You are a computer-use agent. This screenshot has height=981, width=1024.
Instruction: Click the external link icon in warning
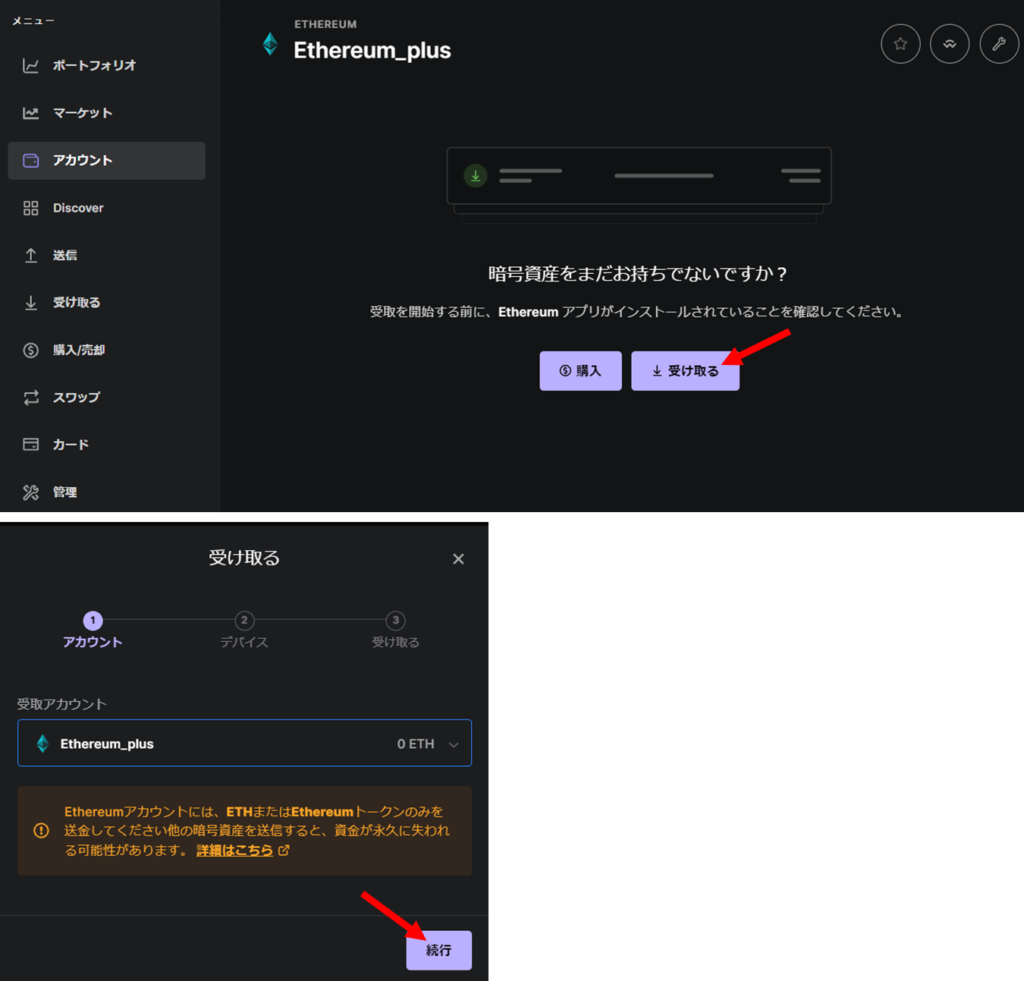tap(283, 850)
